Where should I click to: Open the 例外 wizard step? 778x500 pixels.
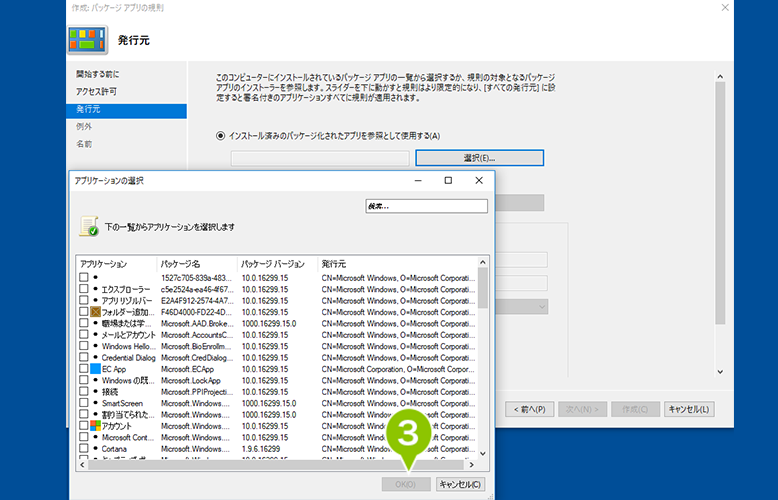coord(84,126)
